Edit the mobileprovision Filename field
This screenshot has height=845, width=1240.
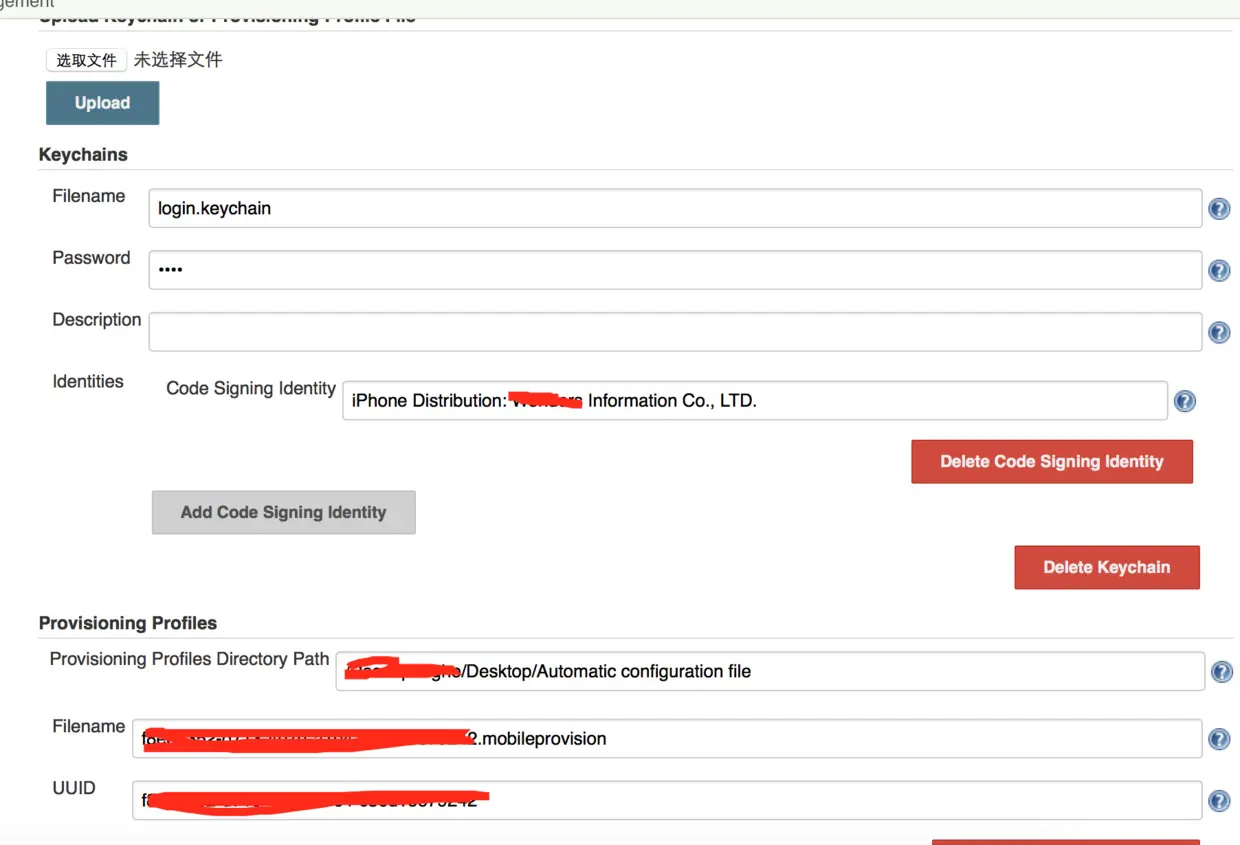(x=667, y=739)
